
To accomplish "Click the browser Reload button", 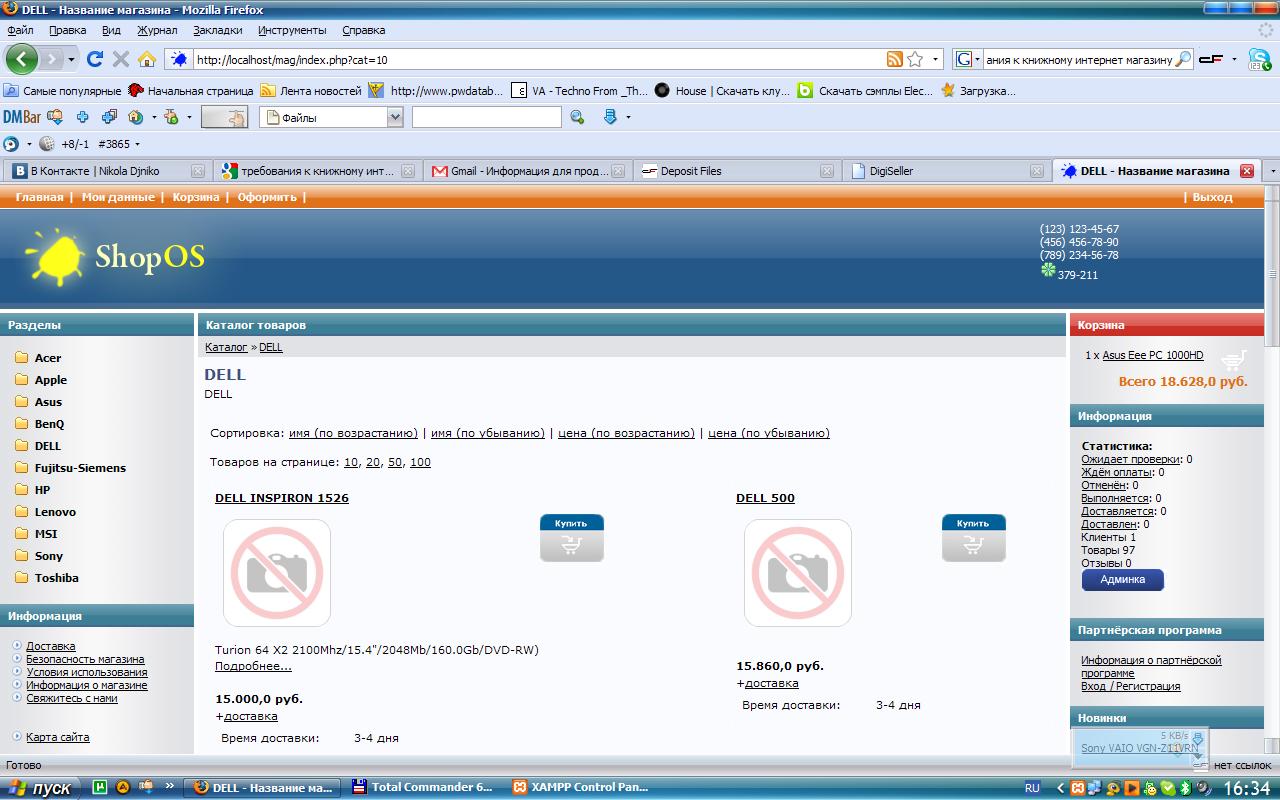I will 95,59.
